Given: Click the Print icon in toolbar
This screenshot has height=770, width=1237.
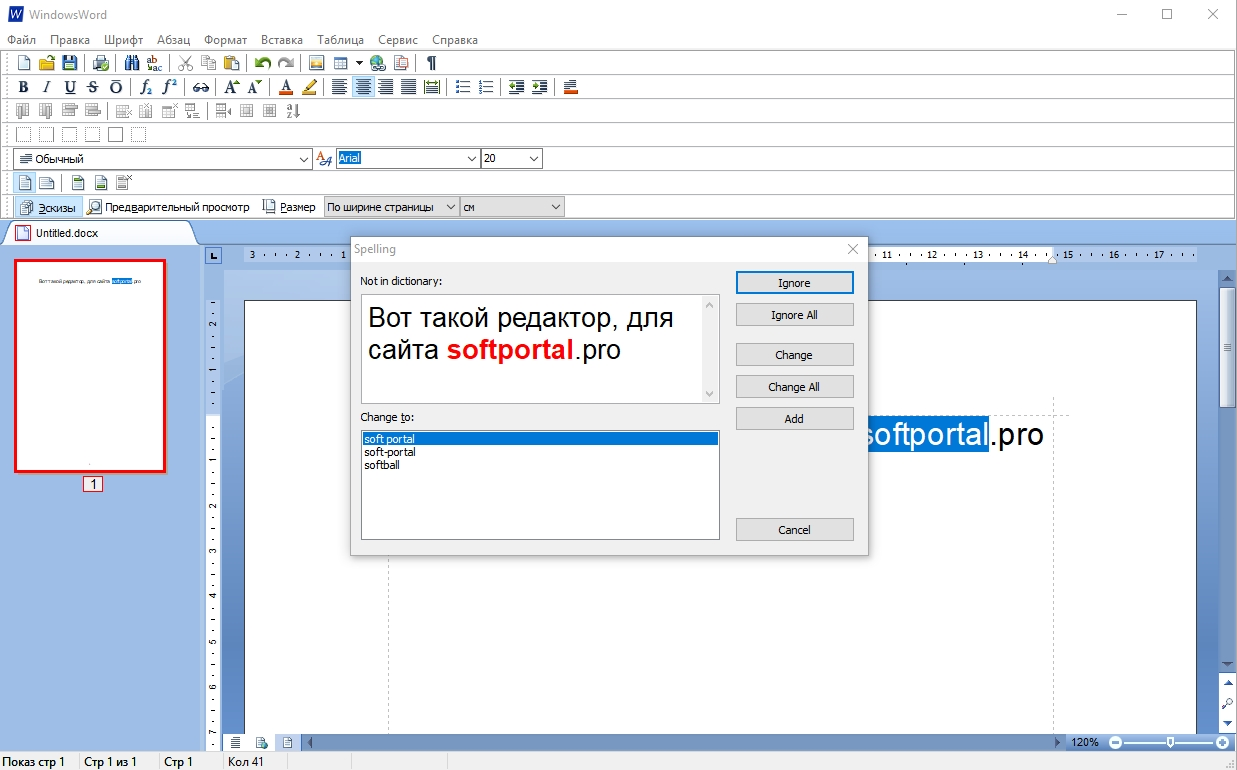Looking at the screenshot, I should click(x=101, y=63).
